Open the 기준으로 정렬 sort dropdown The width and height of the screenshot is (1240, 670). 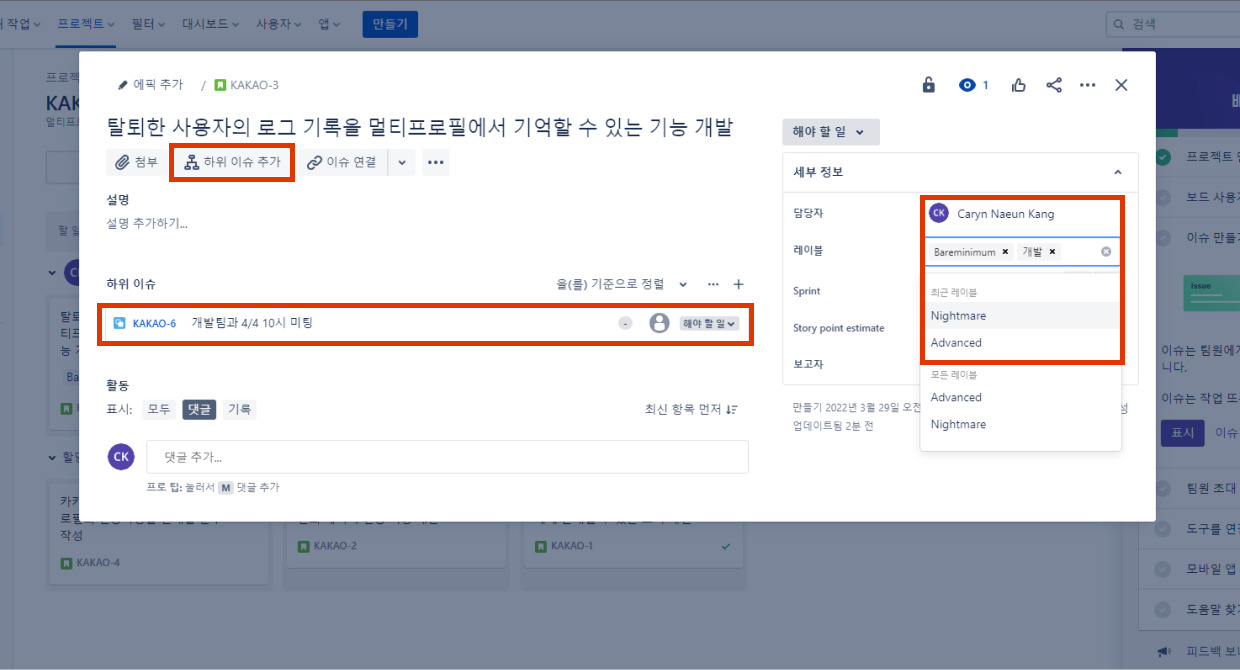click(622, 285)
